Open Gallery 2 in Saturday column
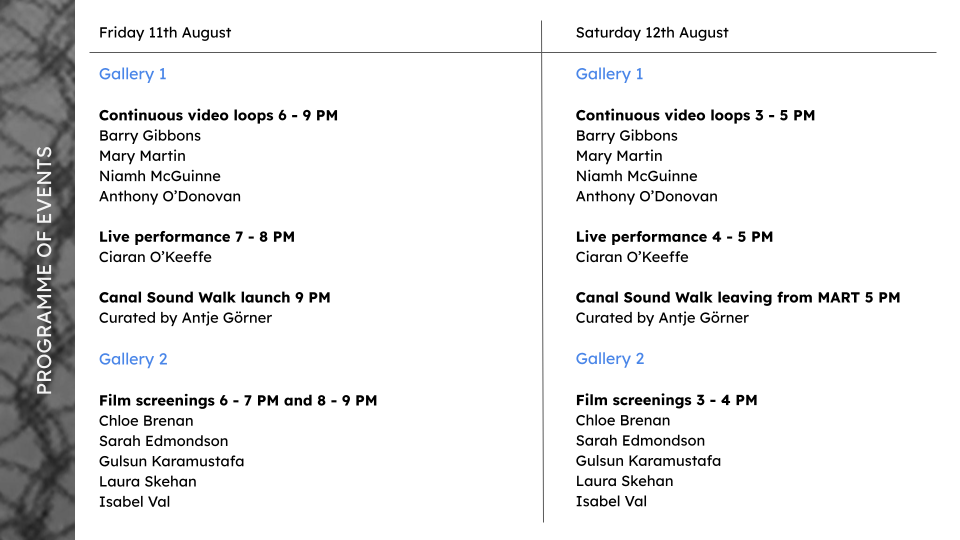 pyautogui.click(x=610, y=359)
